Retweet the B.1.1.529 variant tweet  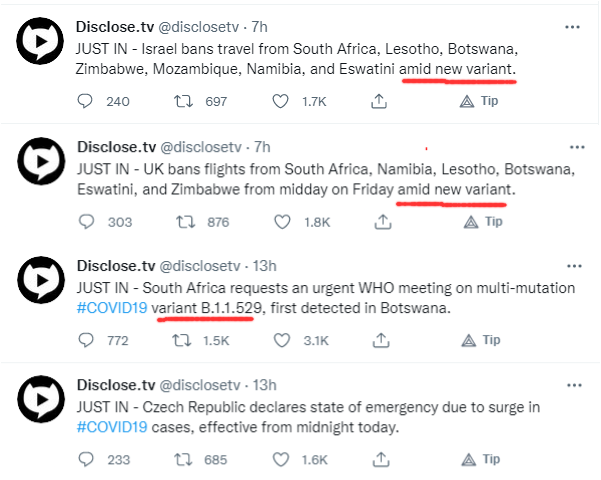[x=181, y=340]
